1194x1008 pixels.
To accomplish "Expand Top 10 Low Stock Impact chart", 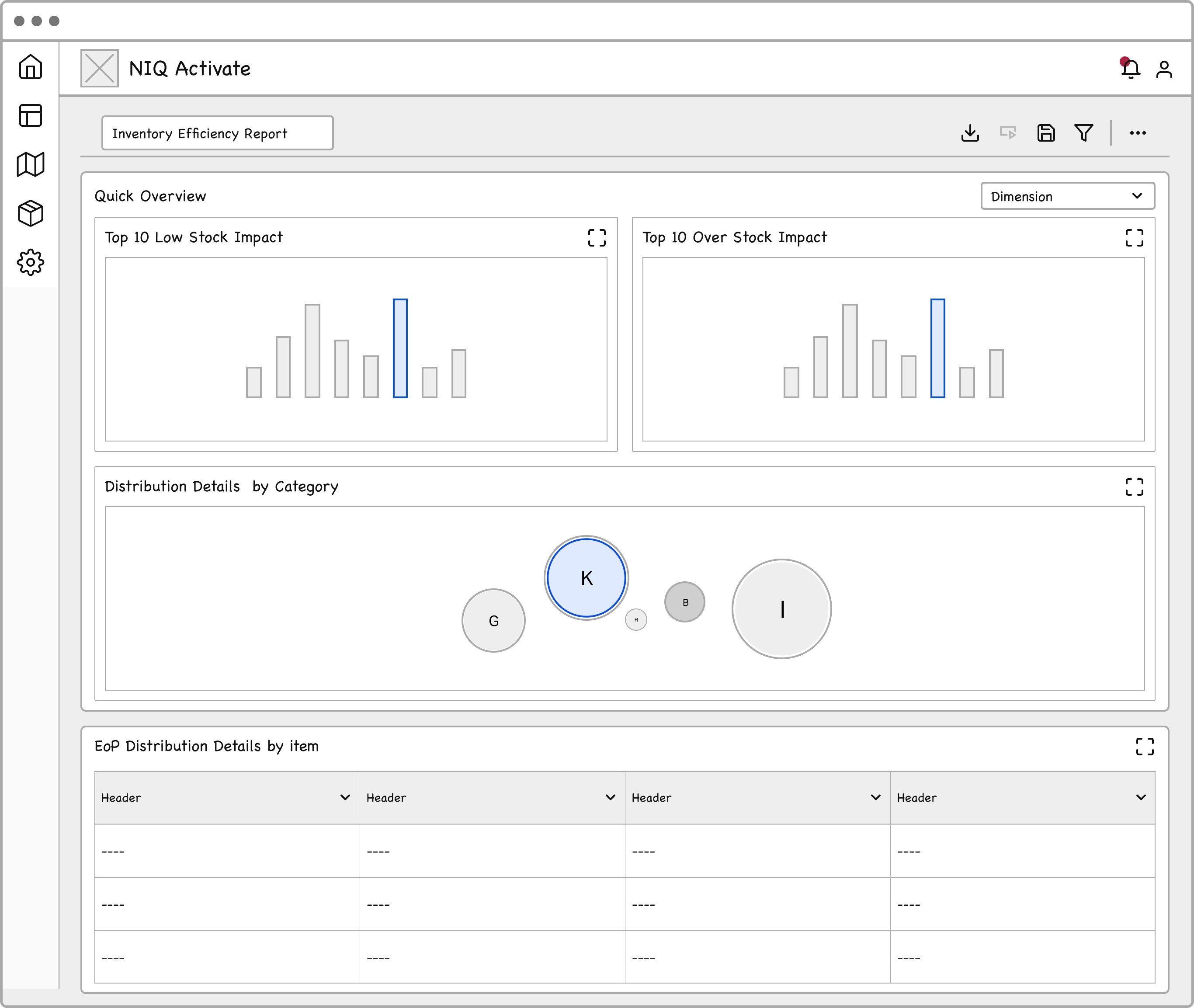I will point(597,238).
